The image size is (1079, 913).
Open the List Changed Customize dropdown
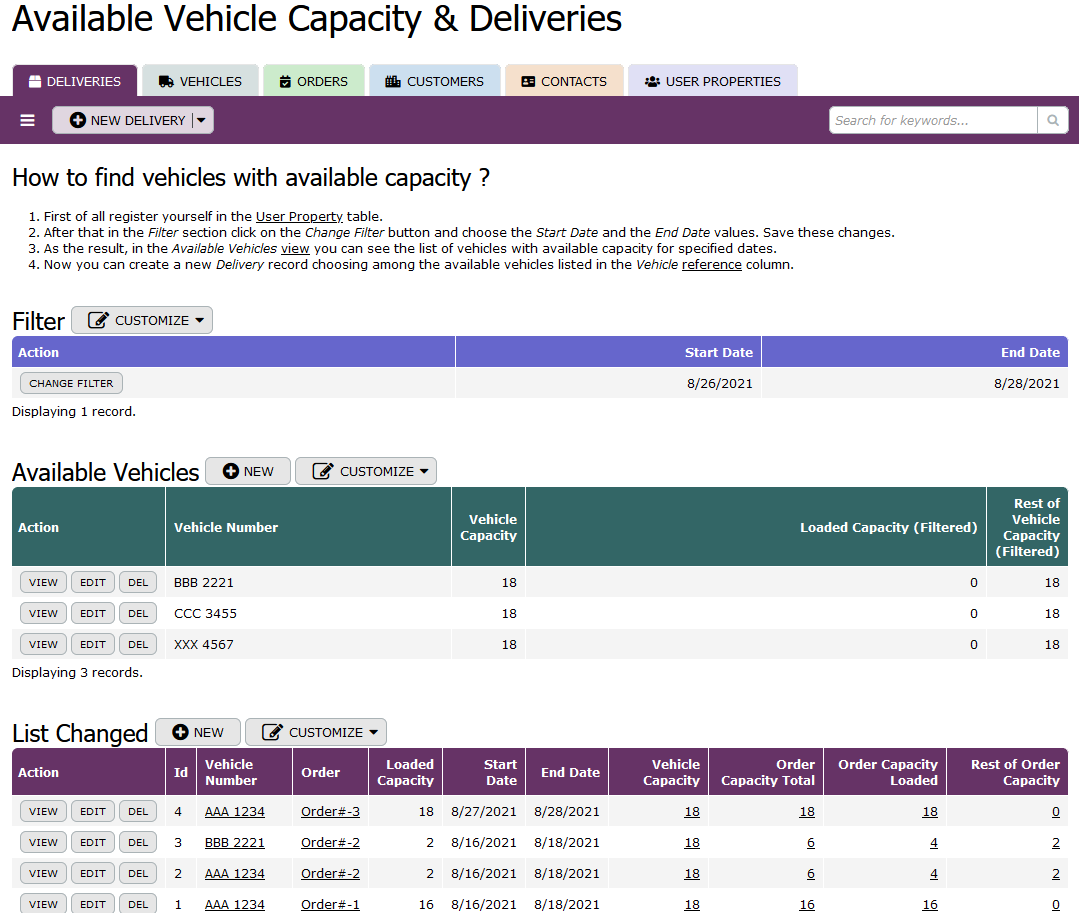tap(315, 732)
